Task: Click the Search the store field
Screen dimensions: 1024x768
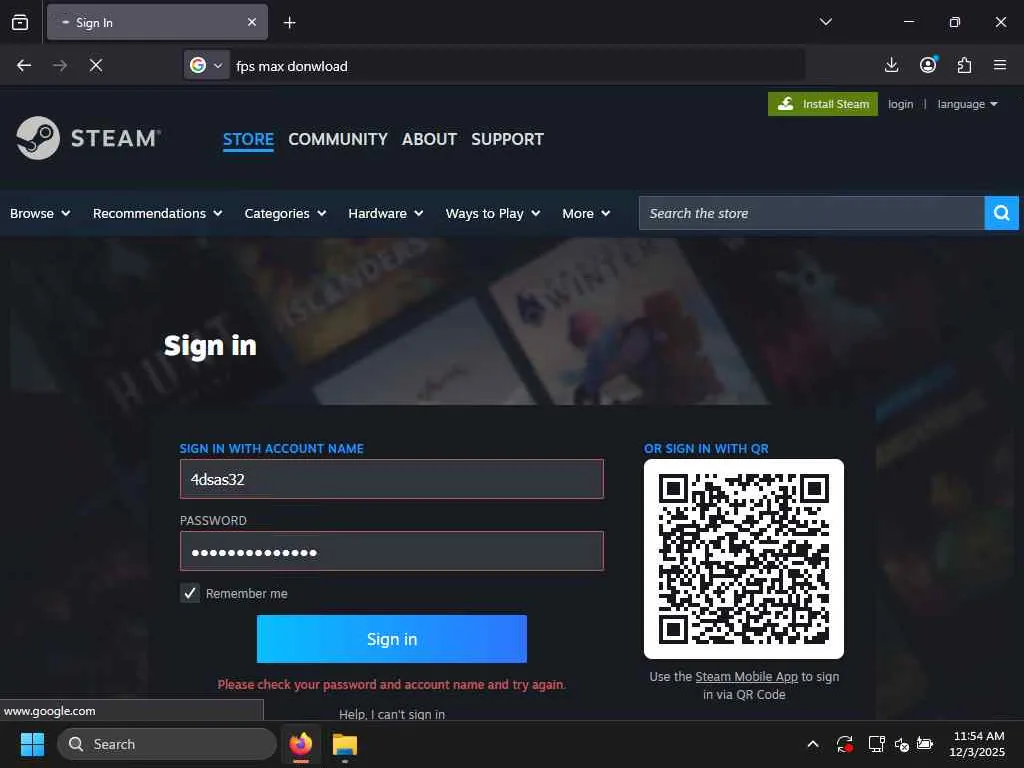Action: tap(811, 213)
